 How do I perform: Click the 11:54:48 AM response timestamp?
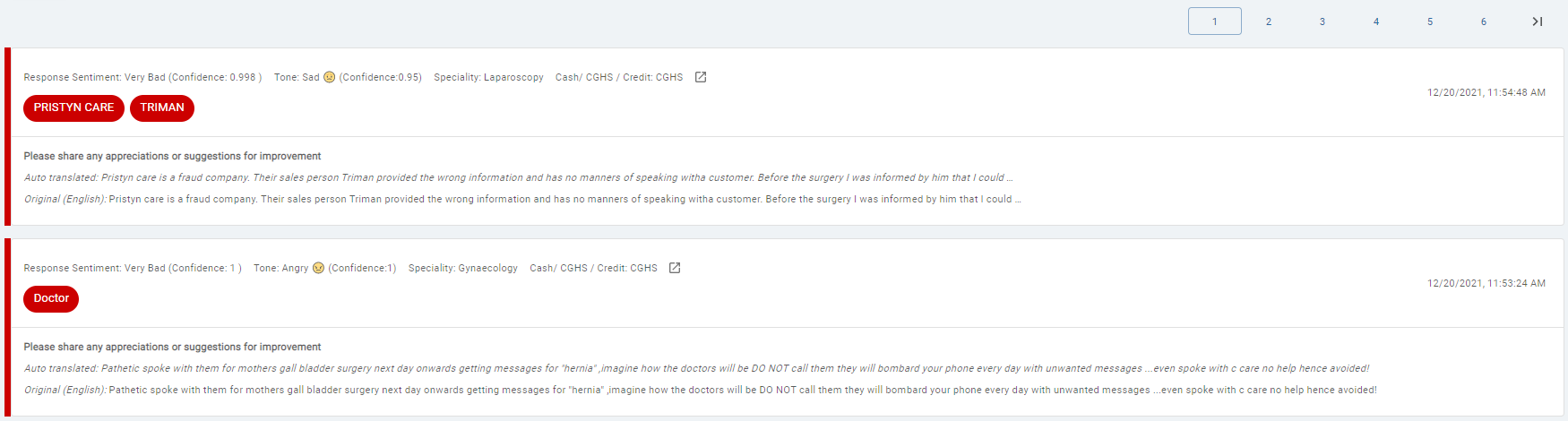pyautogui.click(x=1486, y=92)
